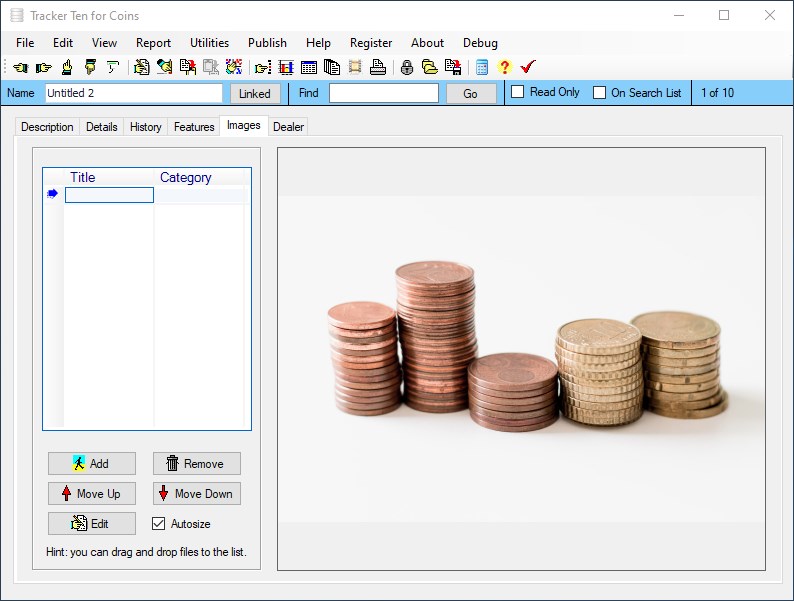794x601 pixels.
Task: Open the About menu
Action: click(x=427, y=43)
